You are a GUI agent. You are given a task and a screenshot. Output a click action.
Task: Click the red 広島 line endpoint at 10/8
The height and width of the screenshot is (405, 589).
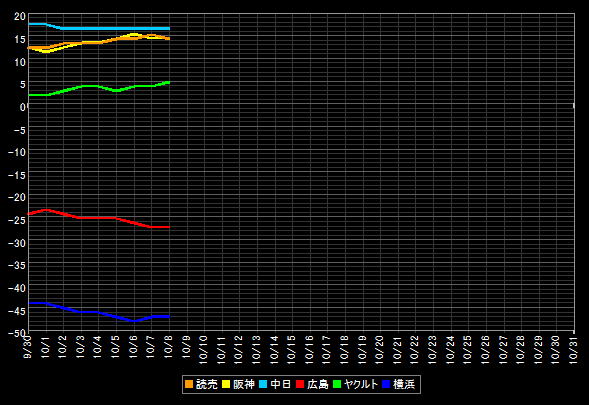[x=168, y=227]
